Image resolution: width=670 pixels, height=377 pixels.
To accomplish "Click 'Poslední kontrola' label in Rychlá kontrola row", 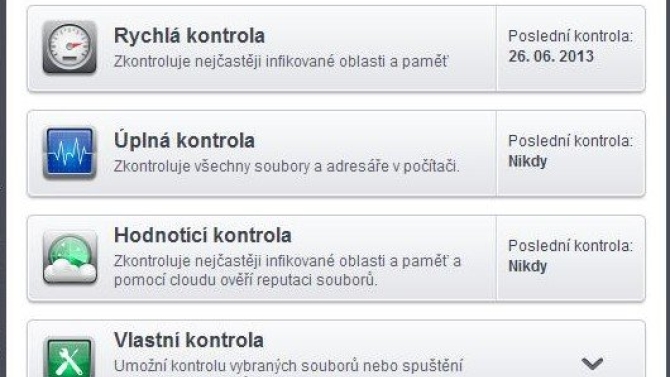I will click(x=570, y=36).
